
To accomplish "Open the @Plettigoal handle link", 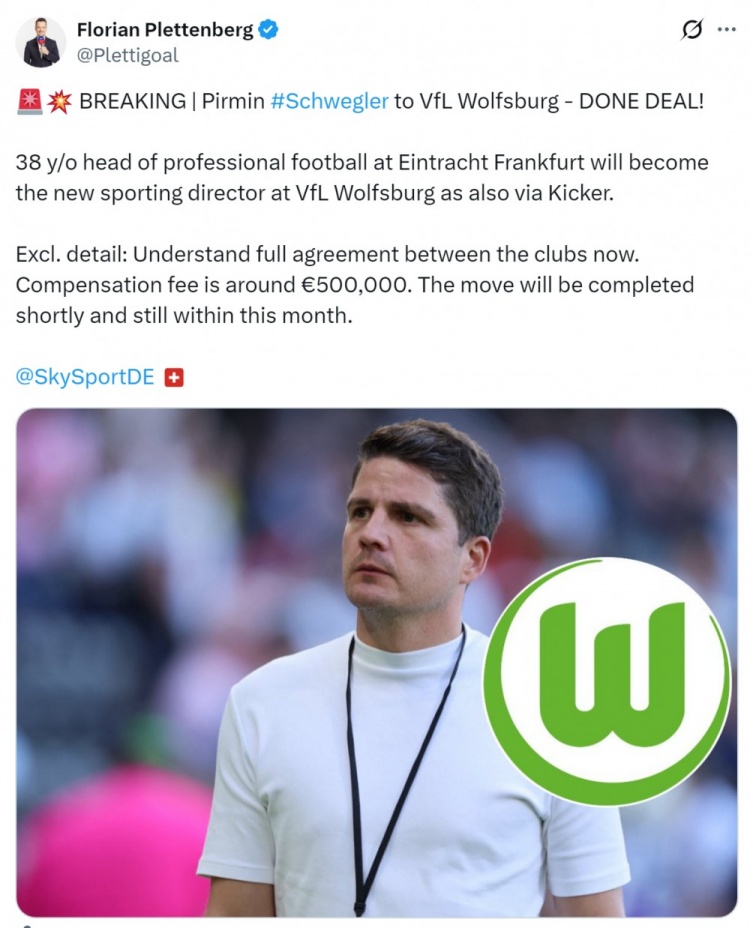I will [x=127, y=55].
